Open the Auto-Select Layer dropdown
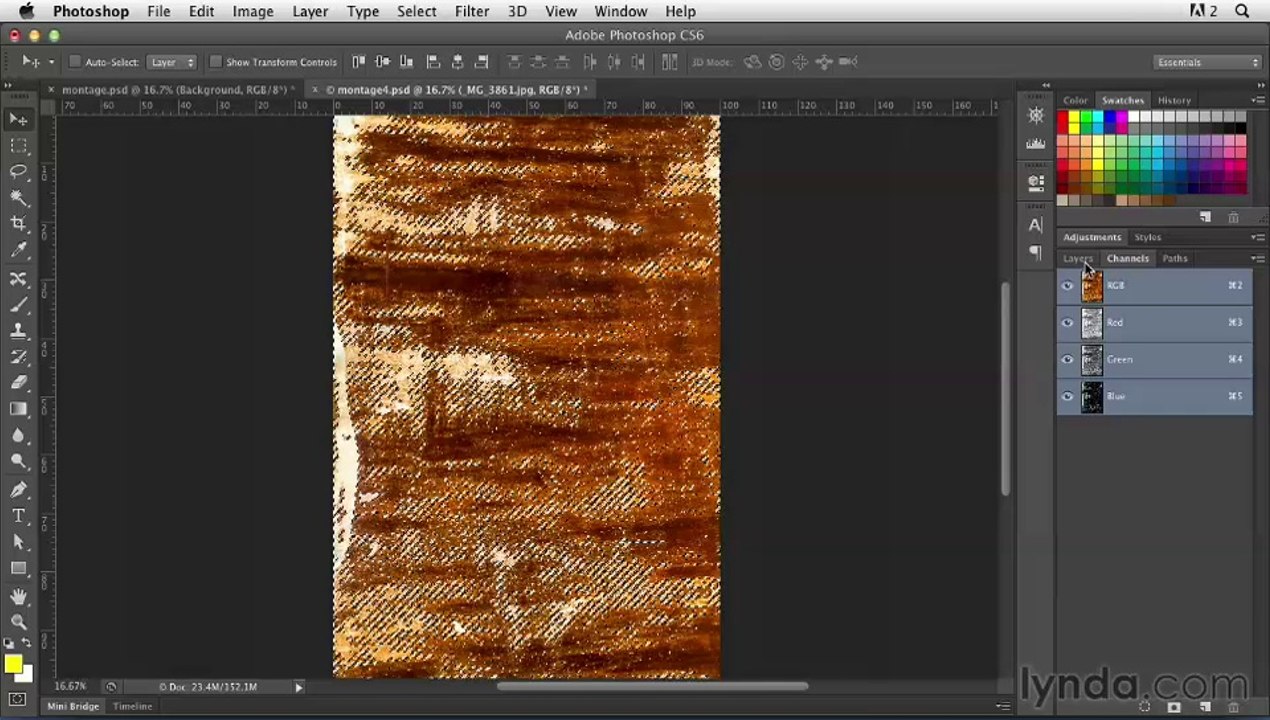Screen dimensions: 1270x720 click(x=172, y=62)
